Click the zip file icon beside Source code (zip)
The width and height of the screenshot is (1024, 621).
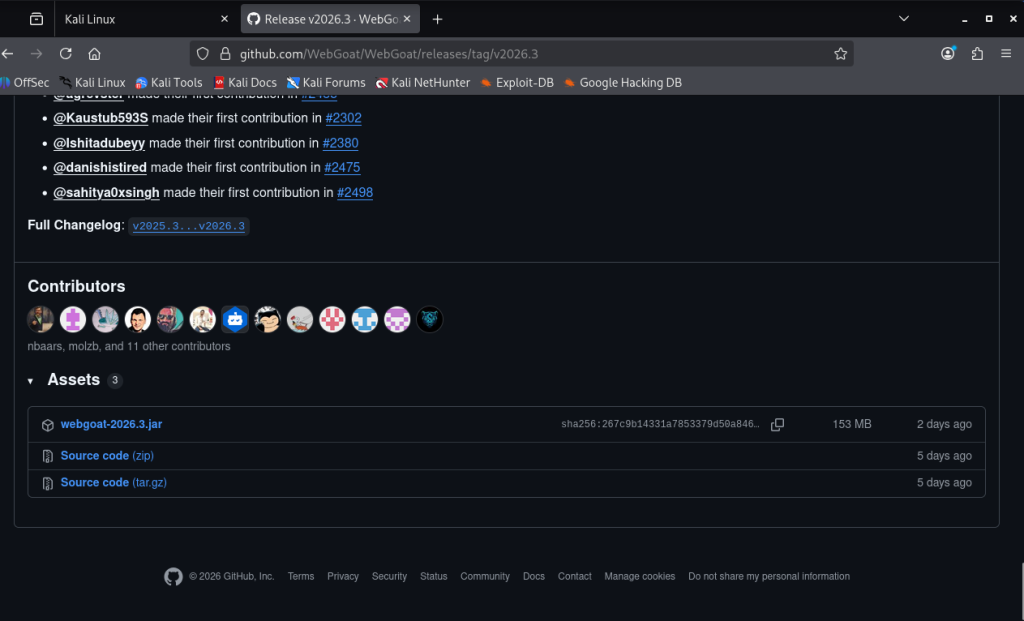[x=48, y=456]
